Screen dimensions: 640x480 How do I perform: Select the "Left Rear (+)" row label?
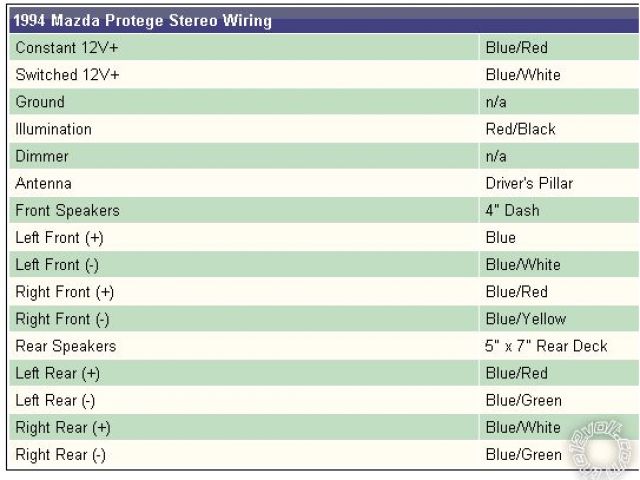pos(60,374)
